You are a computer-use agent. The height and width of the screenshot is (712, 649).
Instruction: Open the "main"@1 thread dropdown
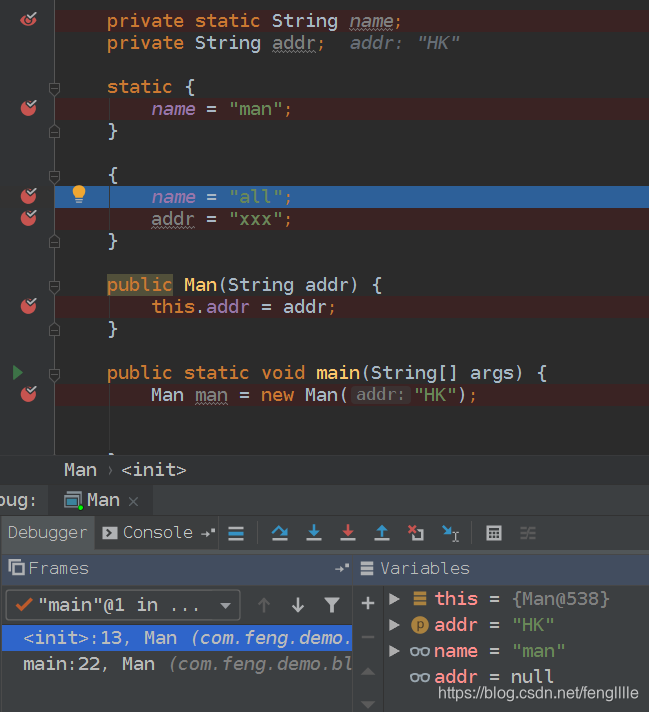[123, 605]
